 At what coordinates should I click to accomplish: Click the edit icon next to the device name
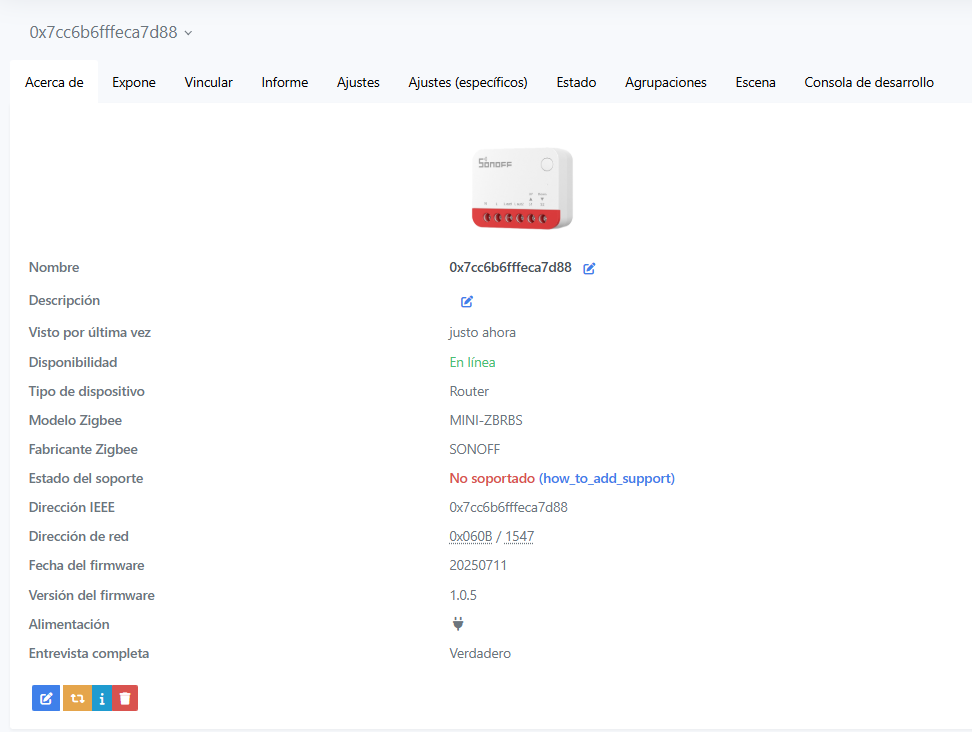(589, 269)
